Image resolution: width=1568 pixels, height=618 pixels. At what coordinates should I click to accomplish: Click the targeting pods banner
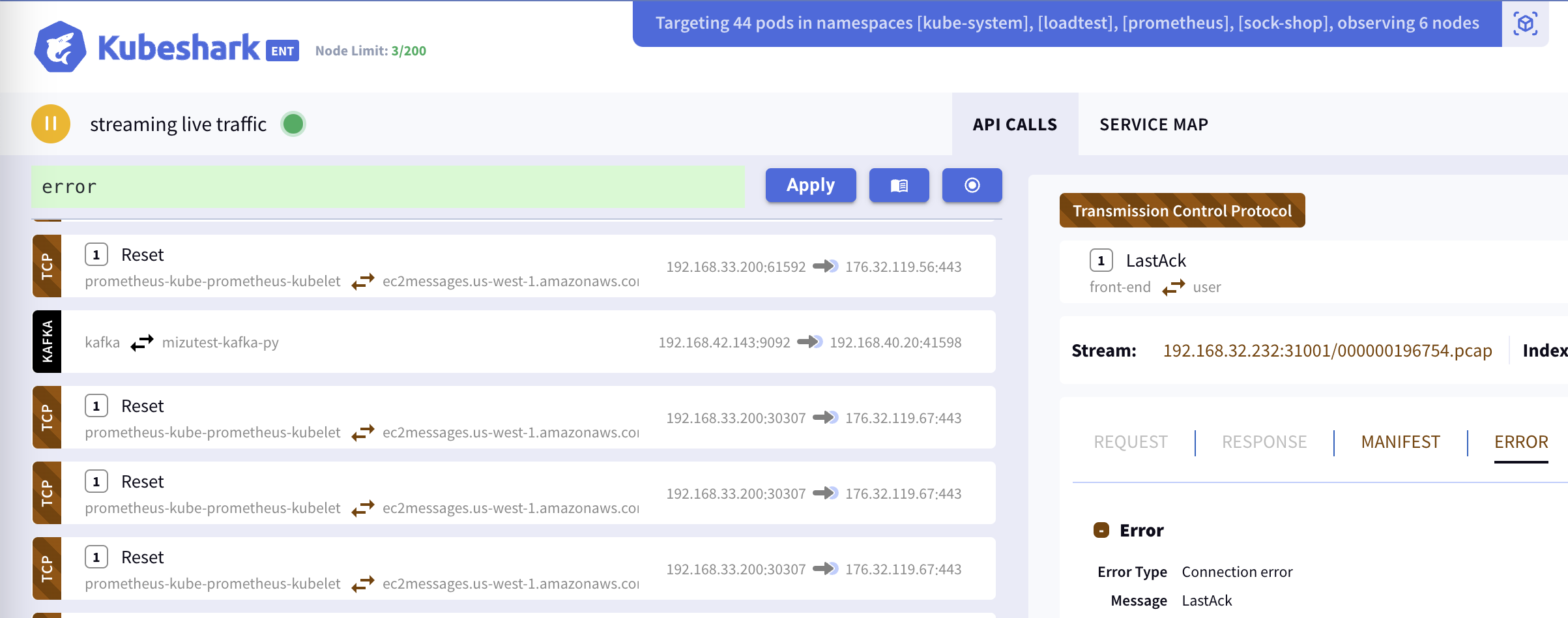click(1067, 23)
